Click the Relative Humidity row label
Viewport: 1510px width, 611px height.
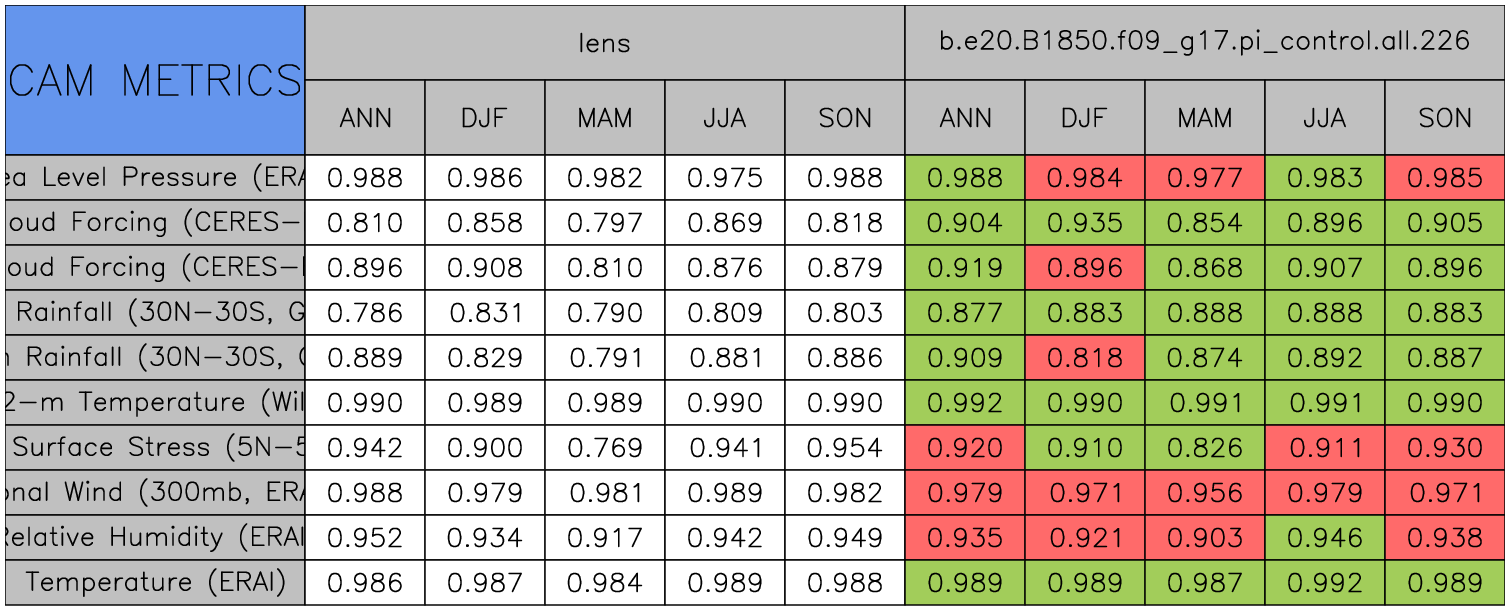pos(155,538)
